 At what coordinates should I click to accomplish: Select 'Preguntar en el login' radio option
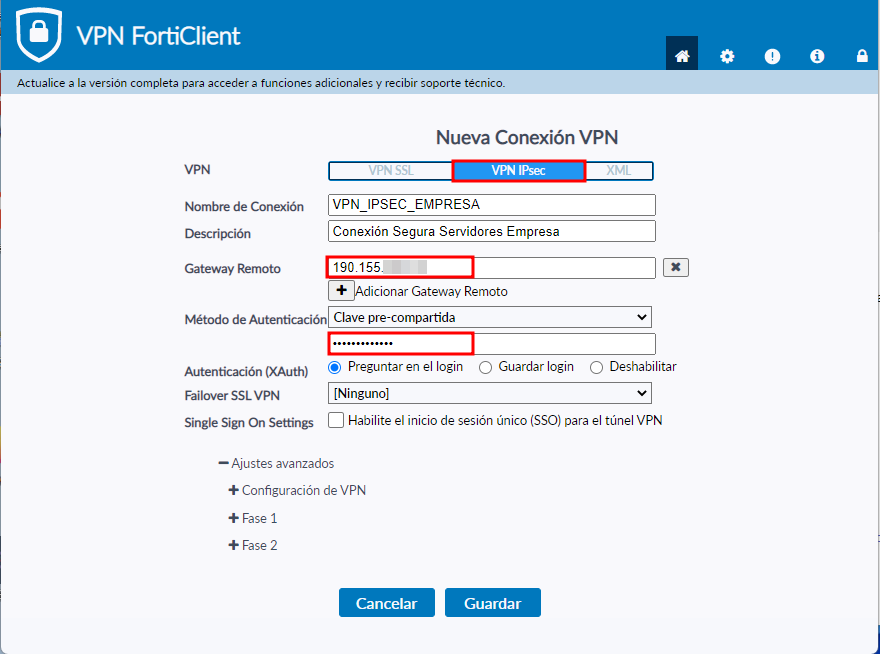[335, 367]
